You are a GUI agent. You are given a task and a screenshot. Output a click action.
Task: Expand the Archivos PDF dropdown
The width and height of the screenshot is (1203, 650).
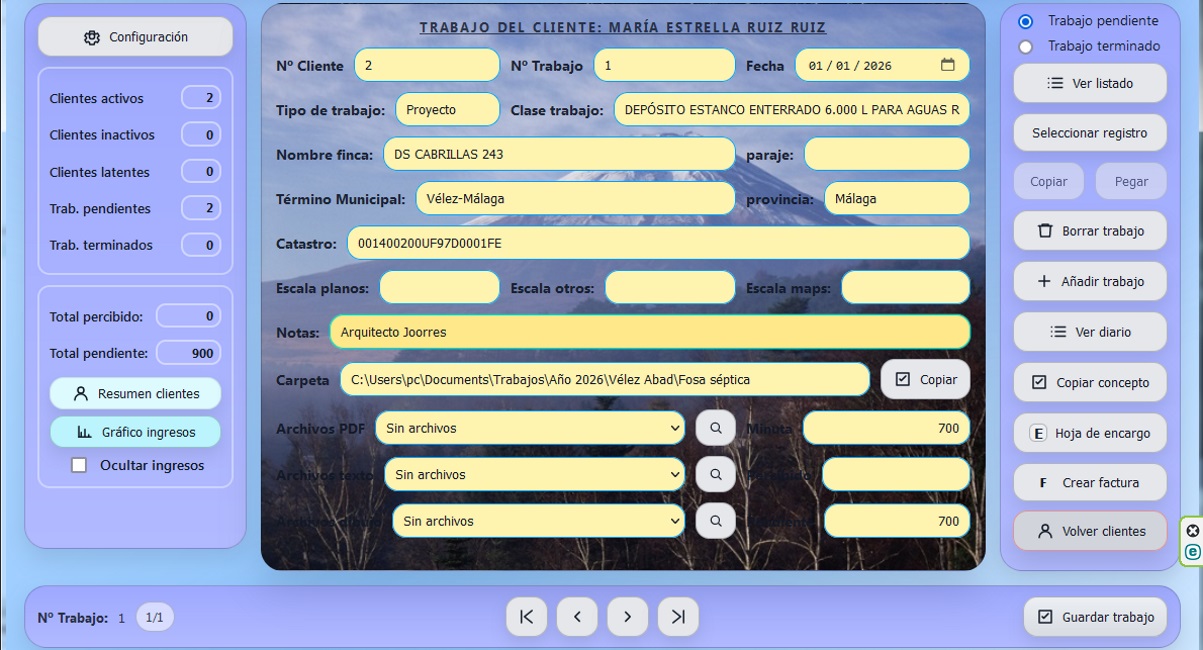click(x=530, y=428)
